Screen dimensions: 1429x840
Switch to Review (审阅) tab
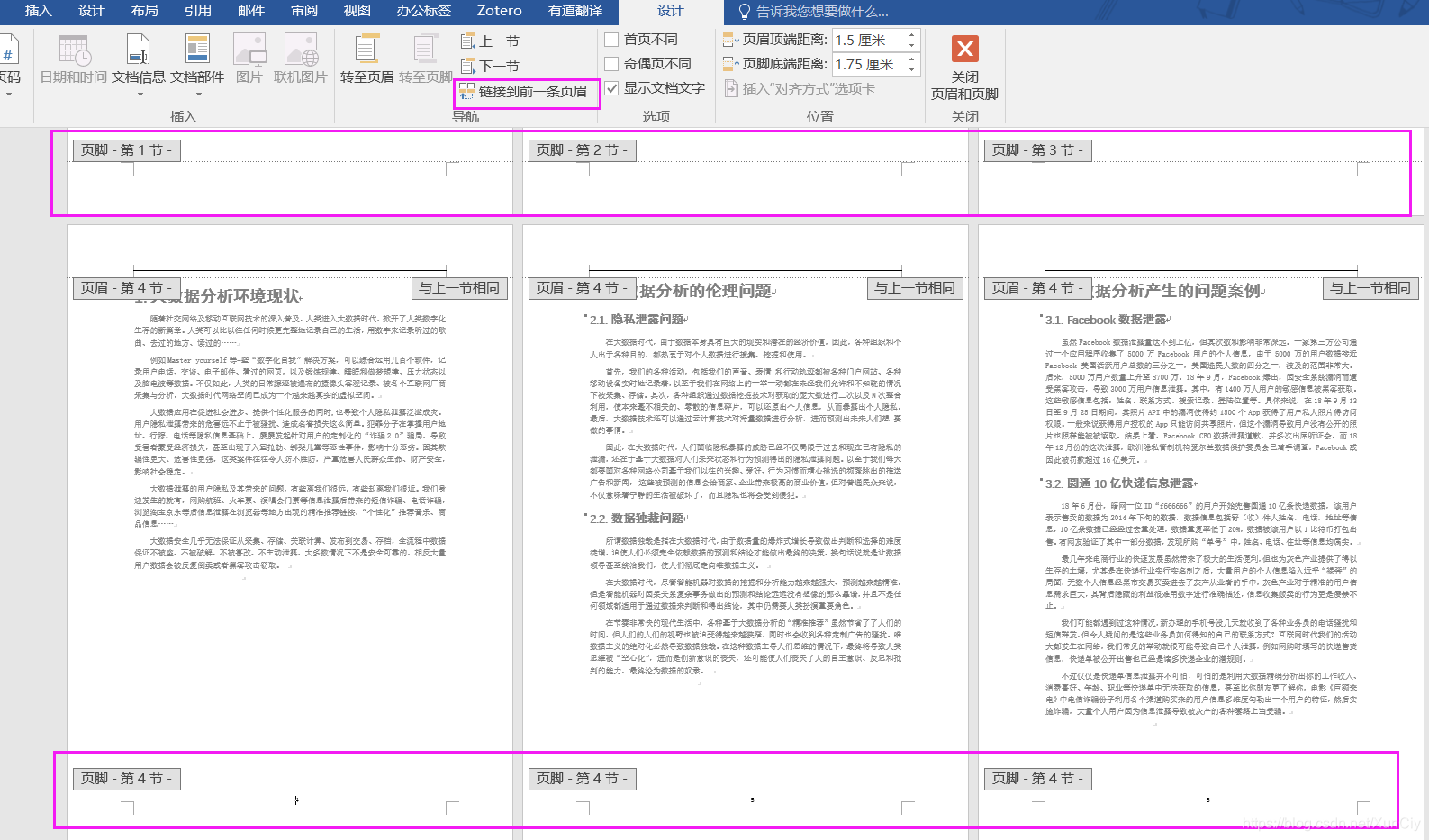[x=304, y=11]
